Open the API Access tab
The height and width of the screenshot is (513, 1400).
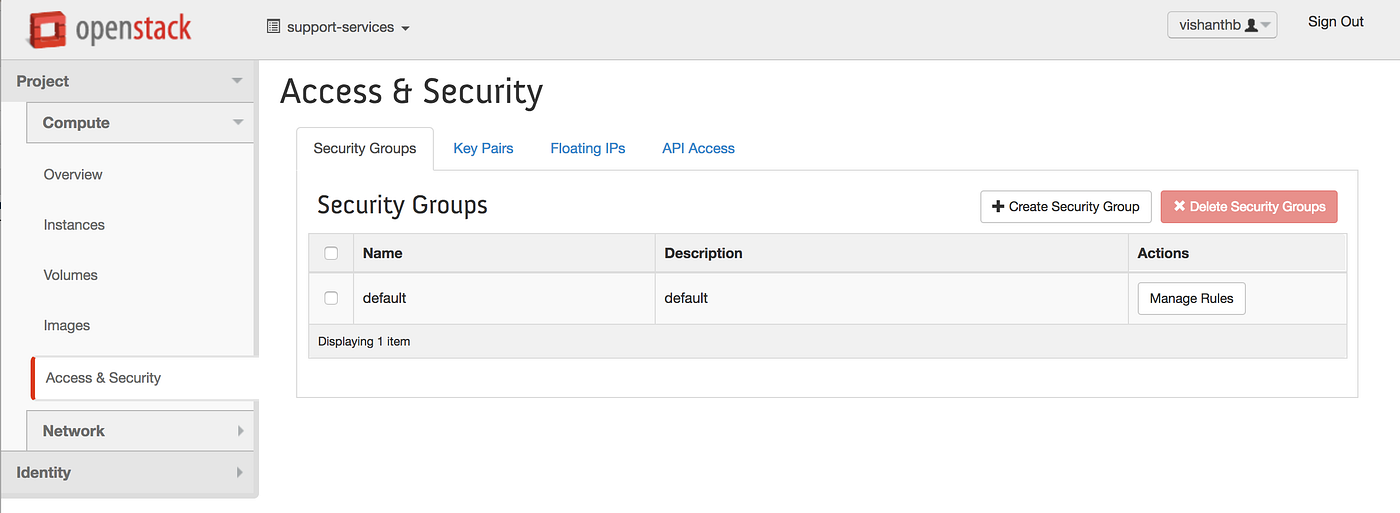698,148
